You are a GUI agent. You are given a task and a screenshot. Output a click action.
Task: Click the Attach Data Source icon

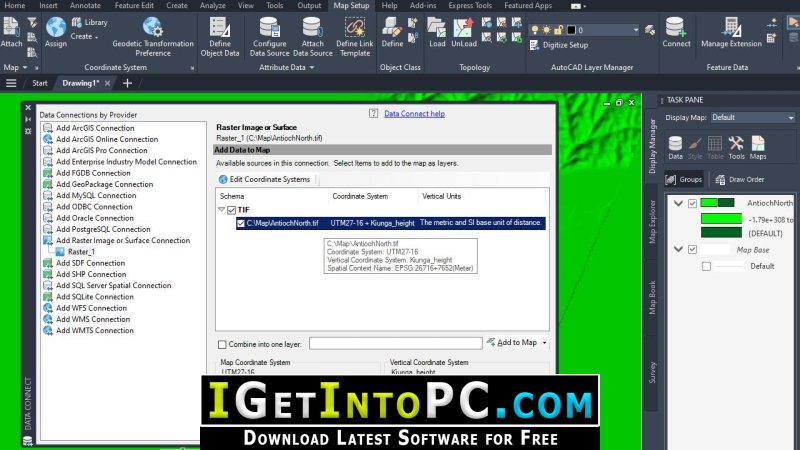tap(312, 27)
